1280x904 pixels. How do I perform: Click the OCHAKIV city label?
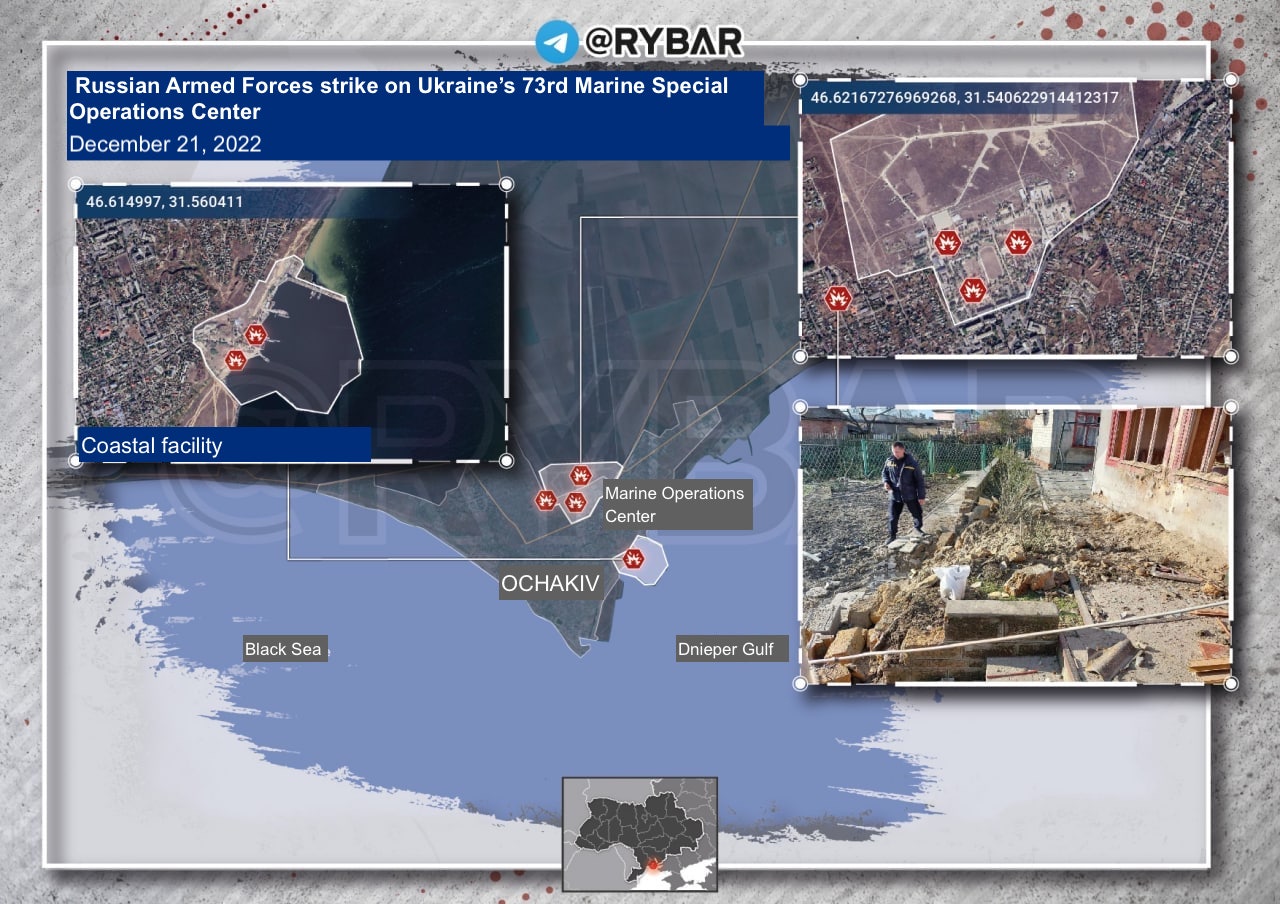pos(550,583)
